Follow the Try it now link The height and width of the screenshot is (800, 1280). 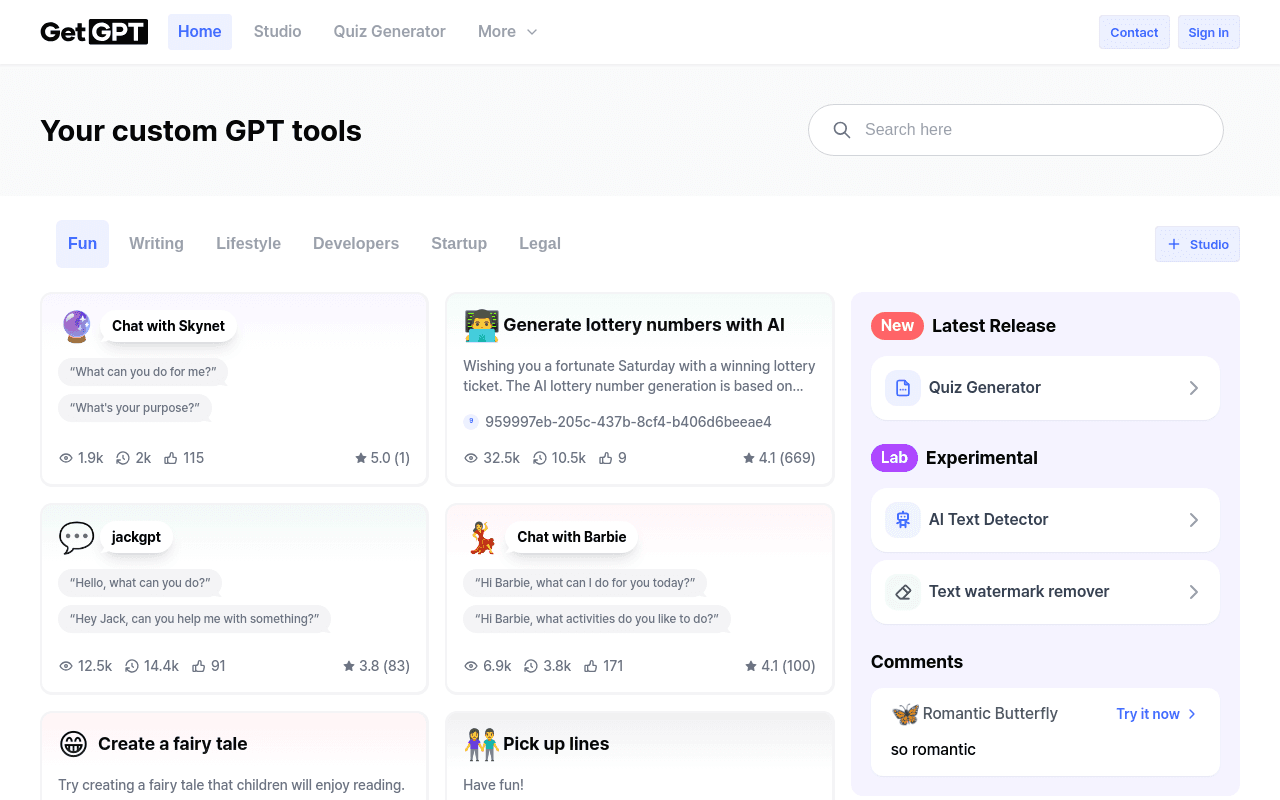[x=1157, y=714]
